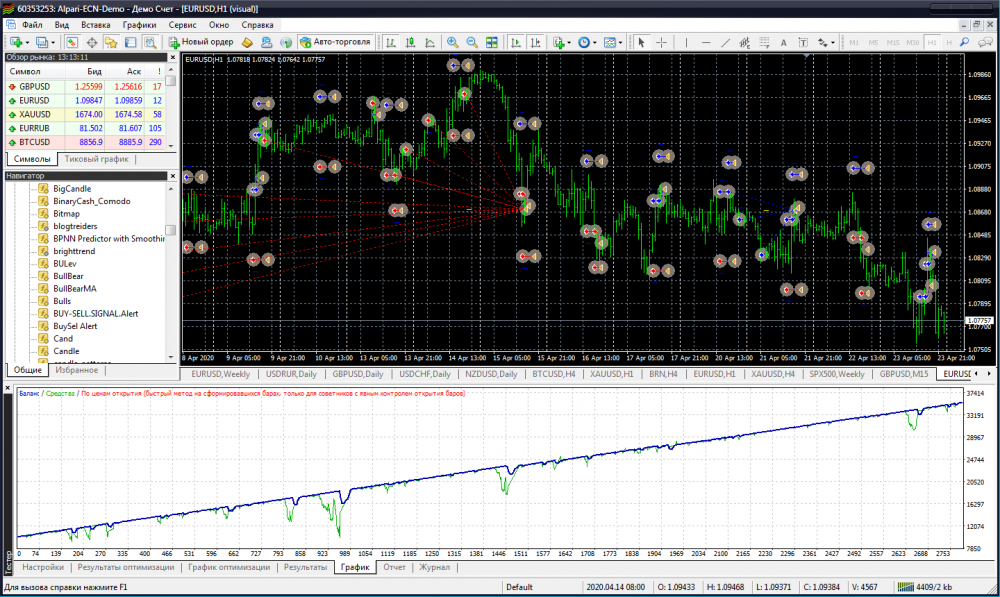This screenshot has height=597, width=1000.
Task: Select the XAUUSD symbol row
Action: pyautogui.click(x=85, y=114)
